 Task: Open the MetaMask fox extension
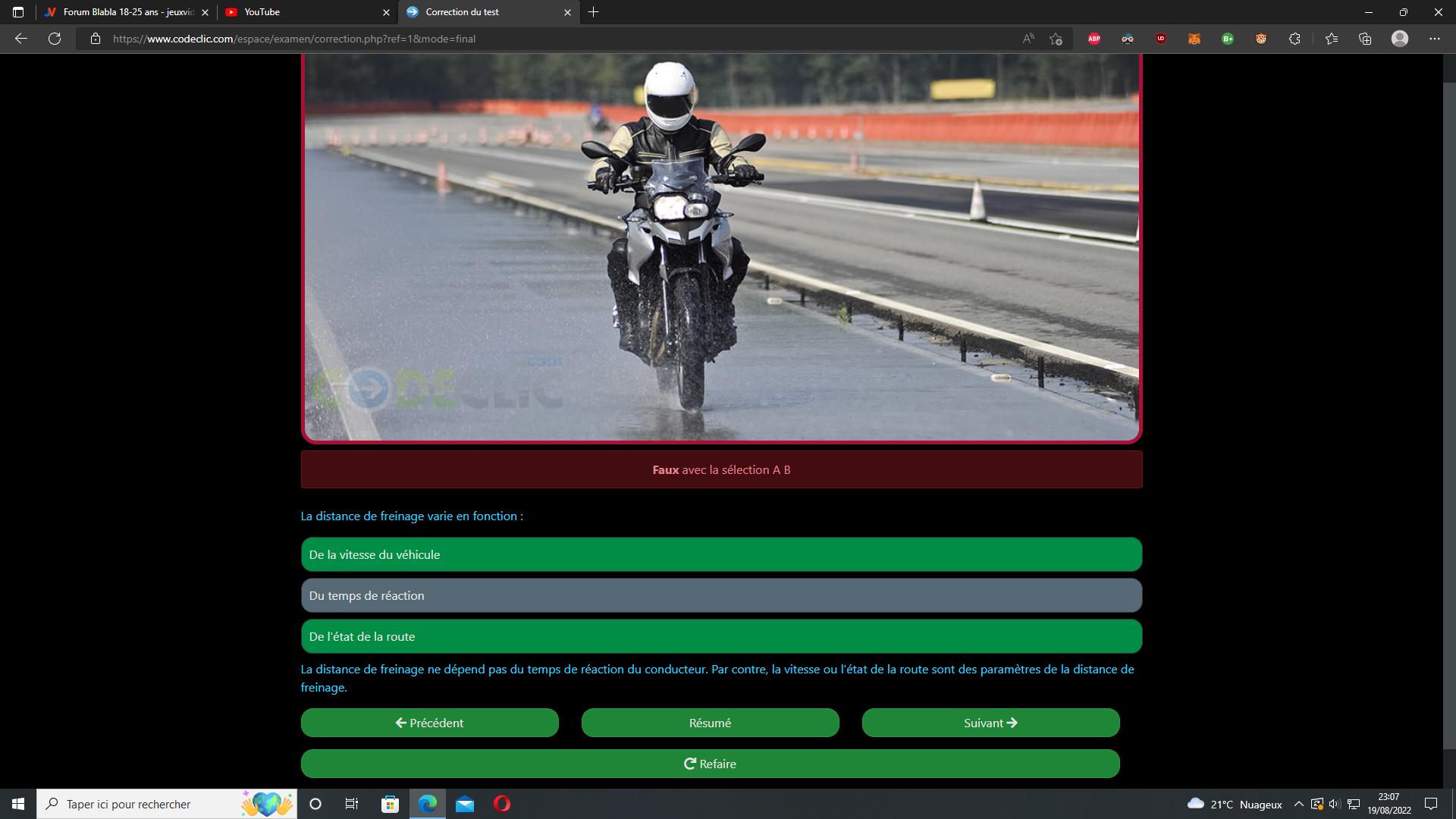(1194, 39)
